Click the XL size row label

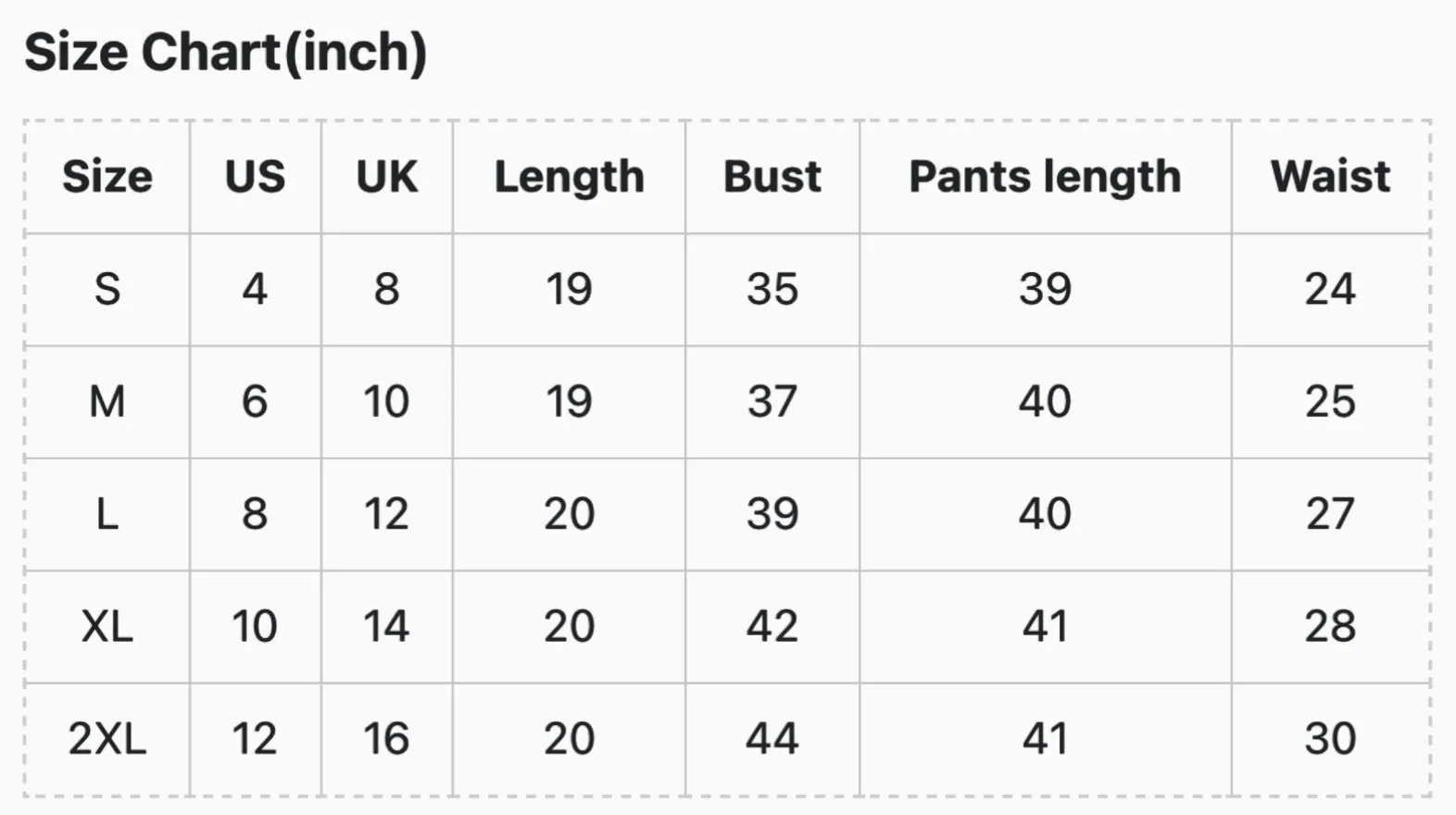pos(107,627)
